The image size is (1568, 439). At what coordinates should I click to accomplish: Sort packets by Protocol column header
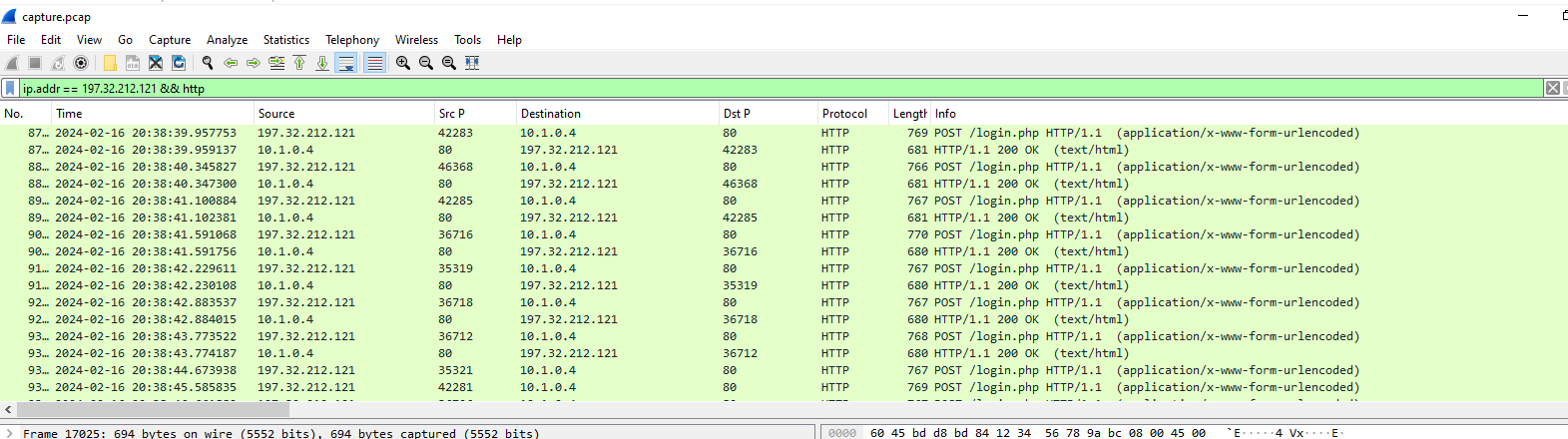(x=844, y=114)
